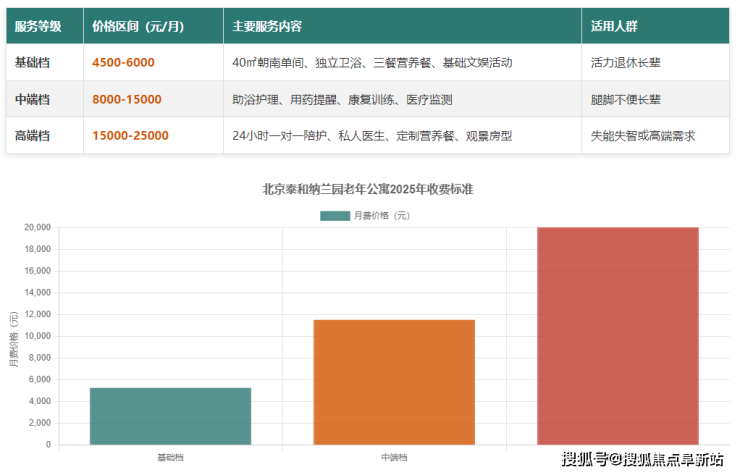
Task: Click the 助浴护理、用药提醒 service description cell
Action: click(342, 99)
